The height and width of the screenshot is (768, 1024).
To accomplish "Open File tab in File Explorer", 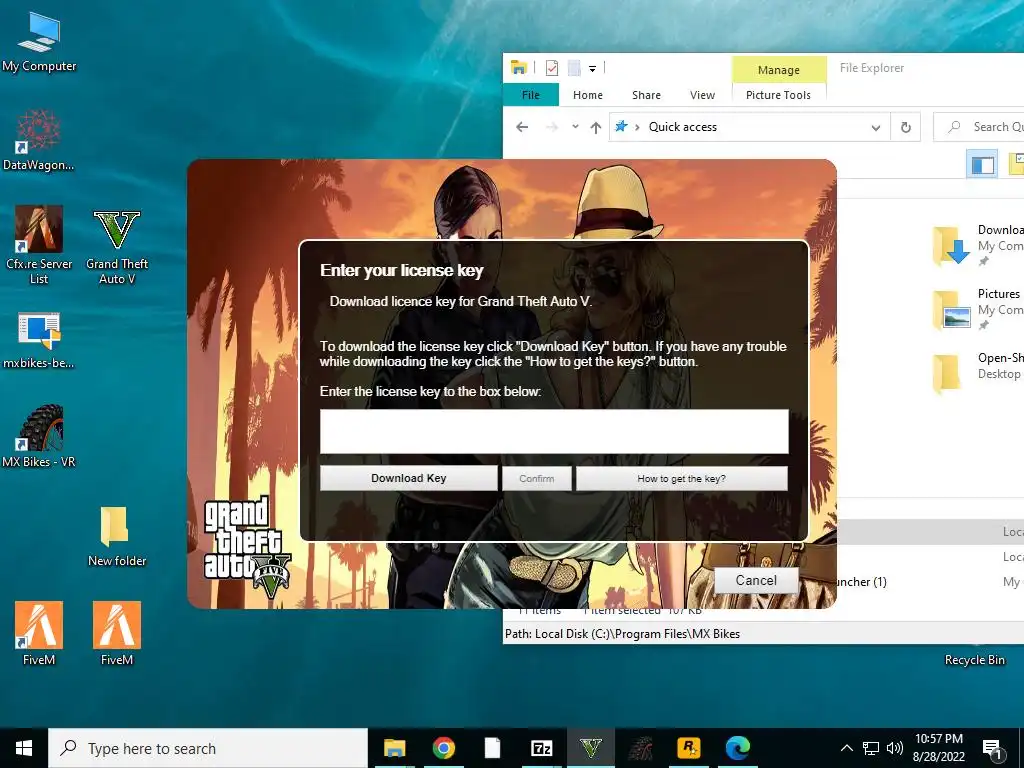I will [x=531, y=95].
